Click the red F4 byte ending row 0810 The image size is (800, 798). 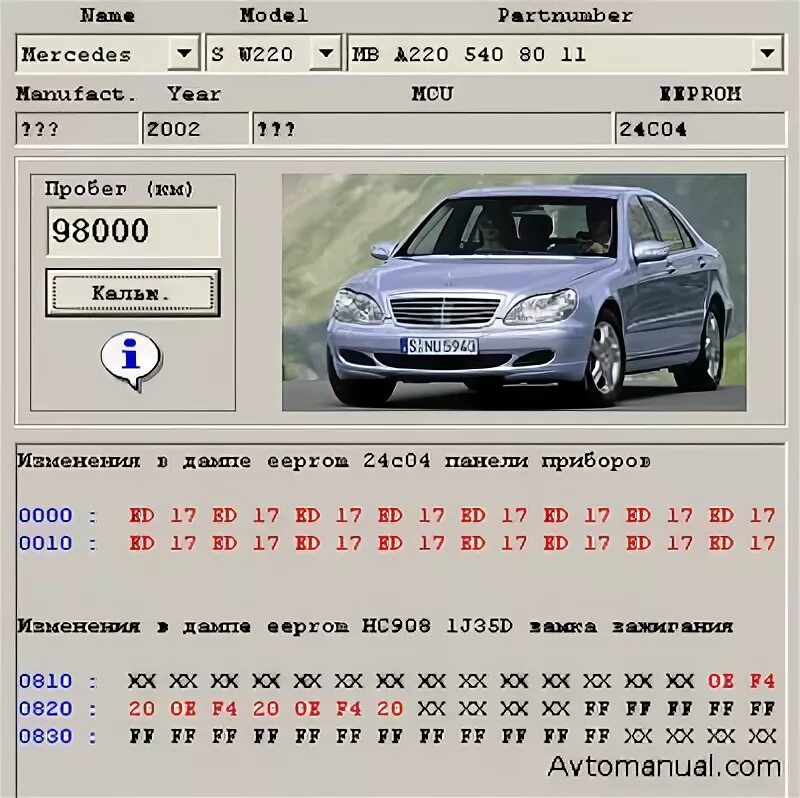click(762, 681)
